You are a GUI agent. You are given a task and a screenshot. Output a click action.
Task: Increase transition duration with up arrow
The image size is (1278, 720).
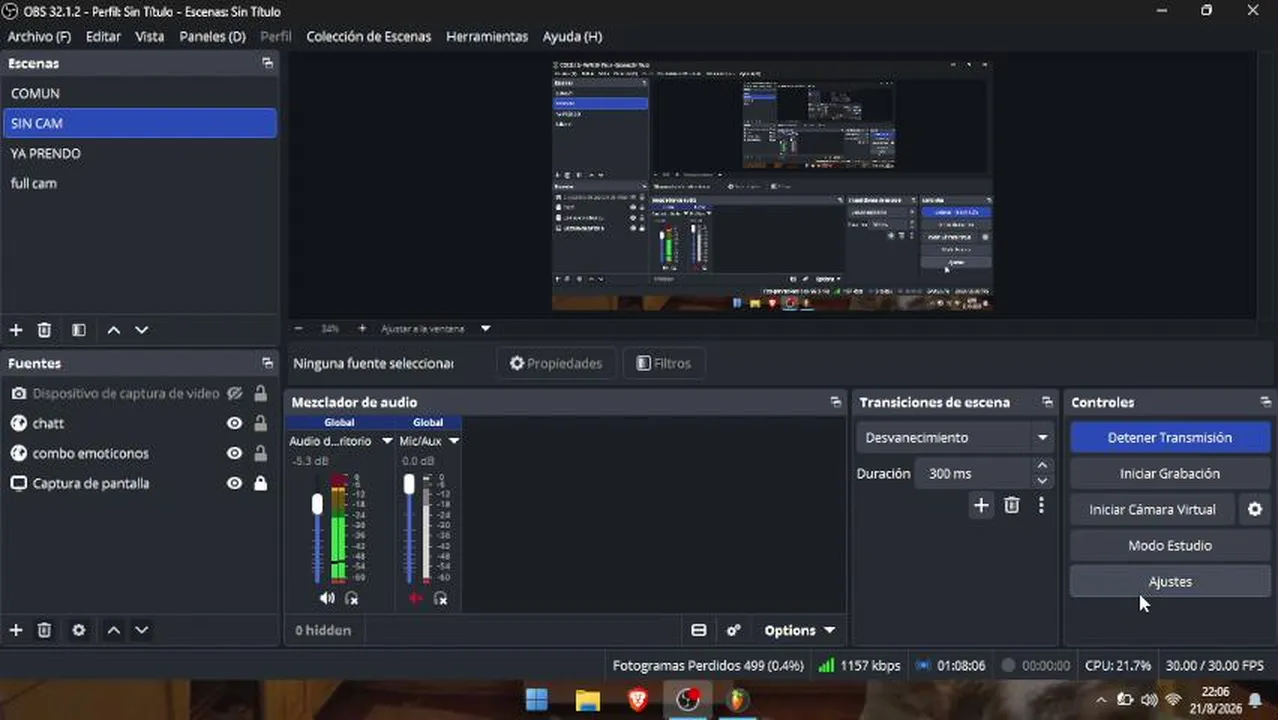pyautogui.click(x=1043, y=466)
